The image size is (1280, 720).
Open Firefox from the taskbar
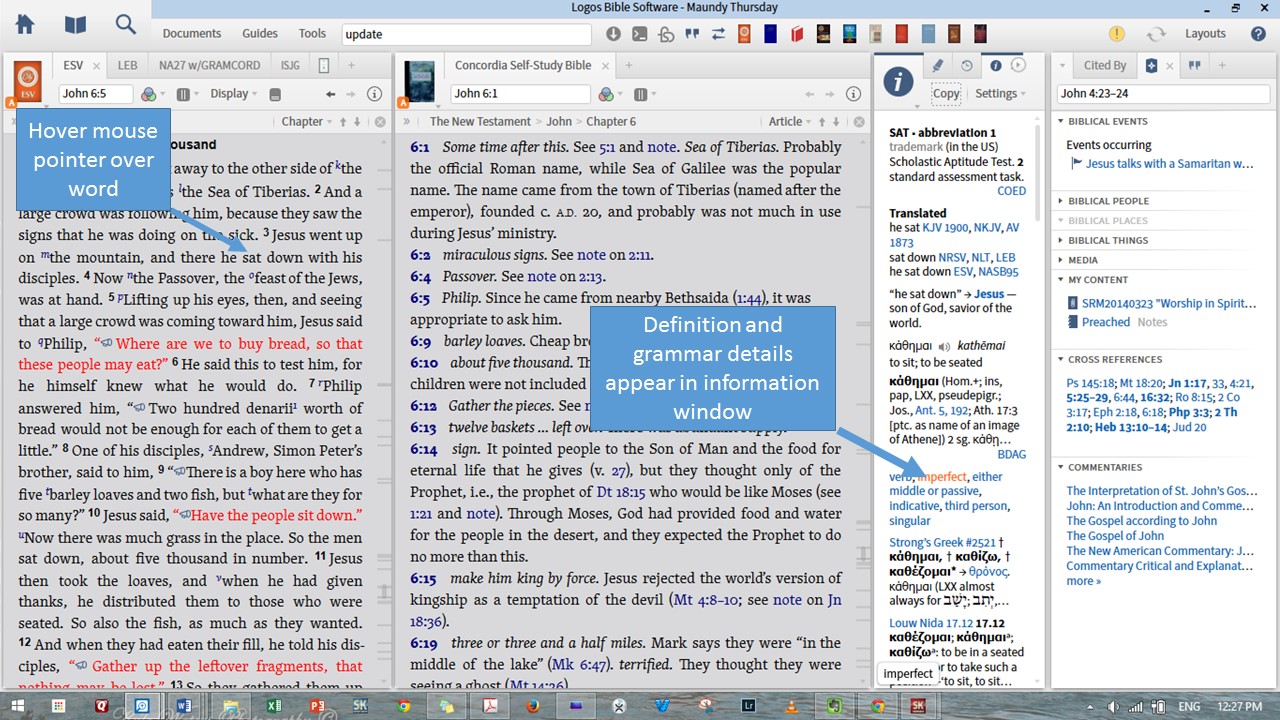click(x=532, y=706)
